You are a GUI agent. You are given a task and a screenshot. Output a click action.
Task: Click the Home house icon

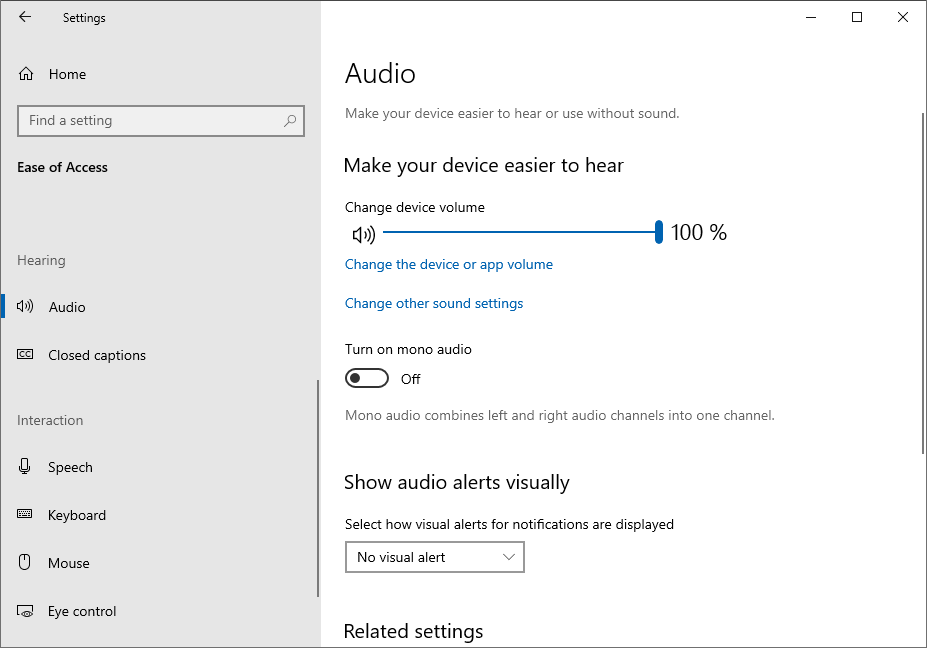tap(26, 74)
